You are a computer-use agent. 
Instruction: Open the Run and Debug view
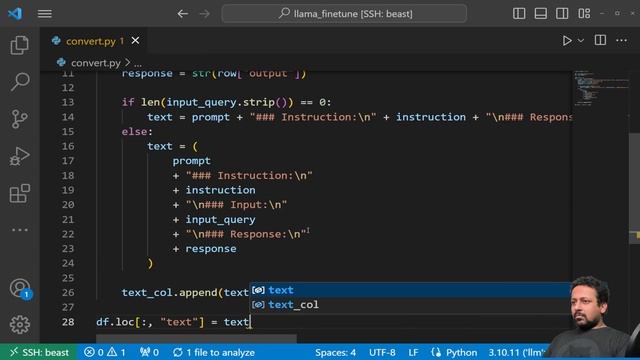click(x=20, y=156)
